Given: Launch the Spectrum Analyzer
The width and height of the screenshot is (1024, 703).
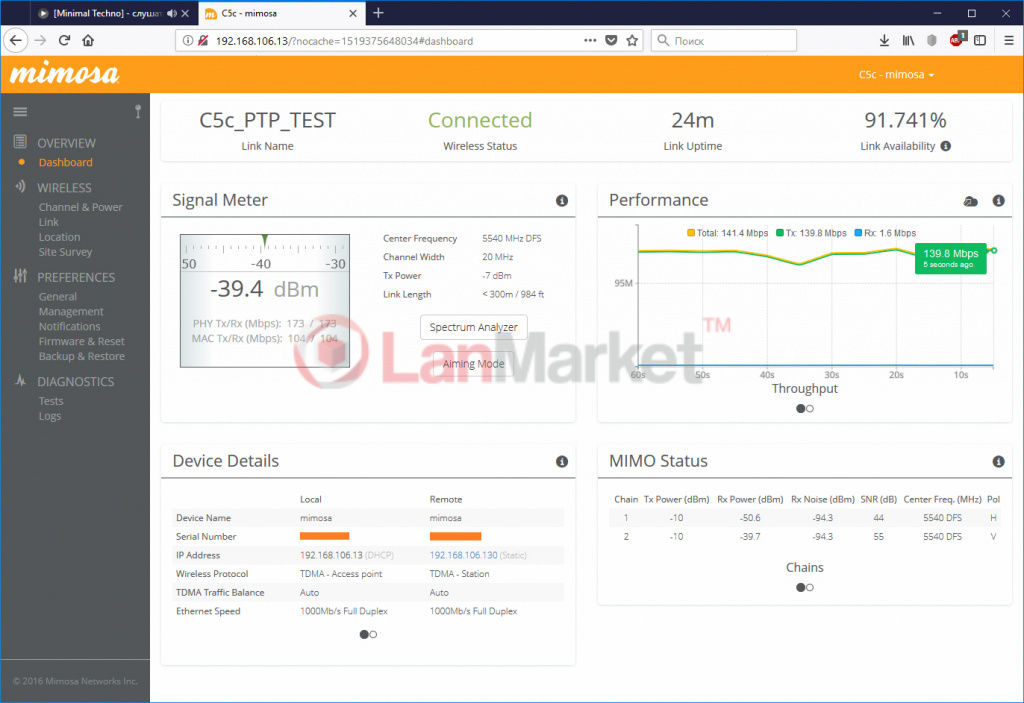Looking at the screenshot, I should click(x=473, y=327).
